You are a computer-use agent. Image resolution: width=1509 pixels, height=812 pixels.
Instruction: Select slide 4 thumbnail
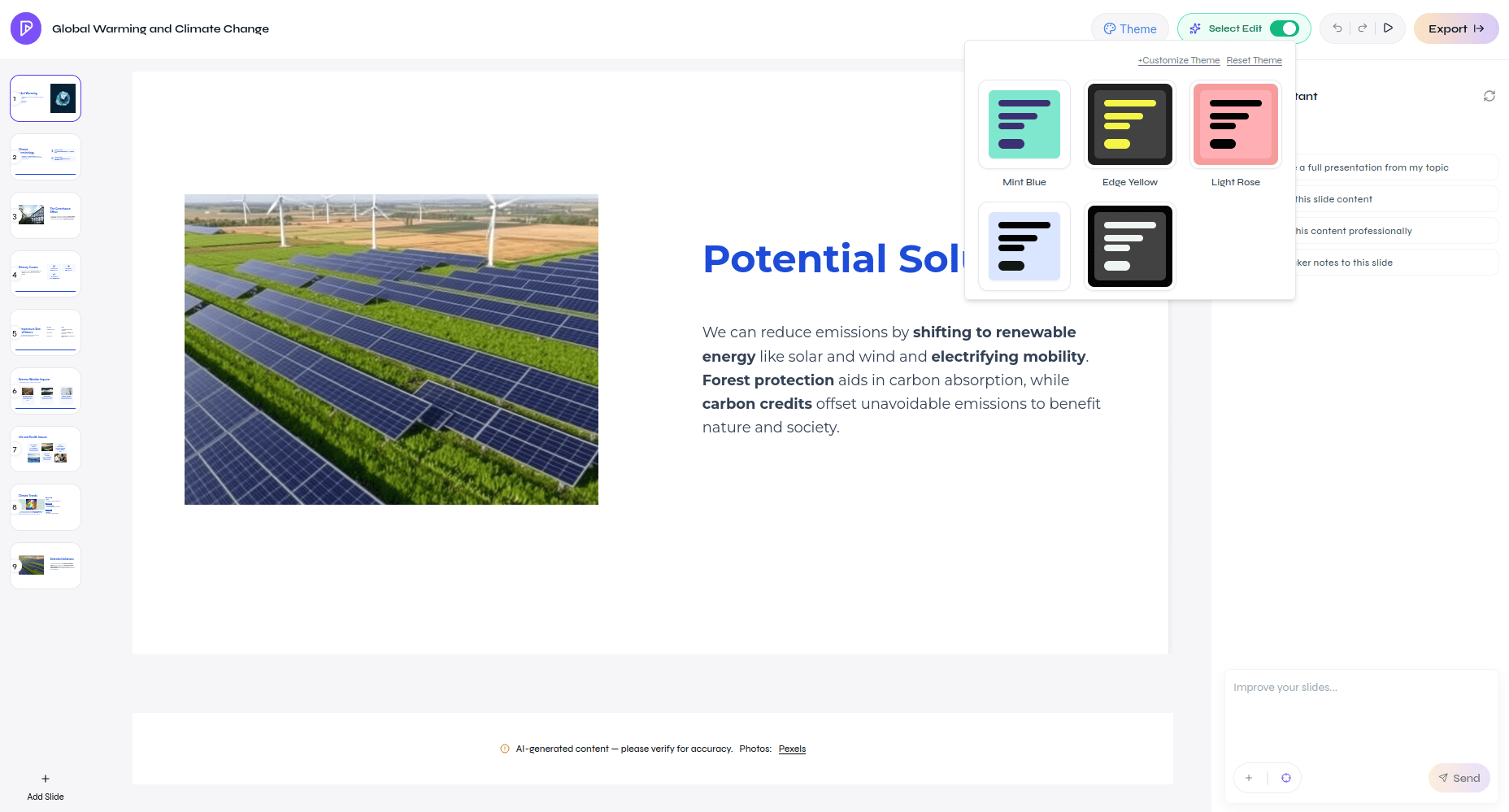pos(46,274)
